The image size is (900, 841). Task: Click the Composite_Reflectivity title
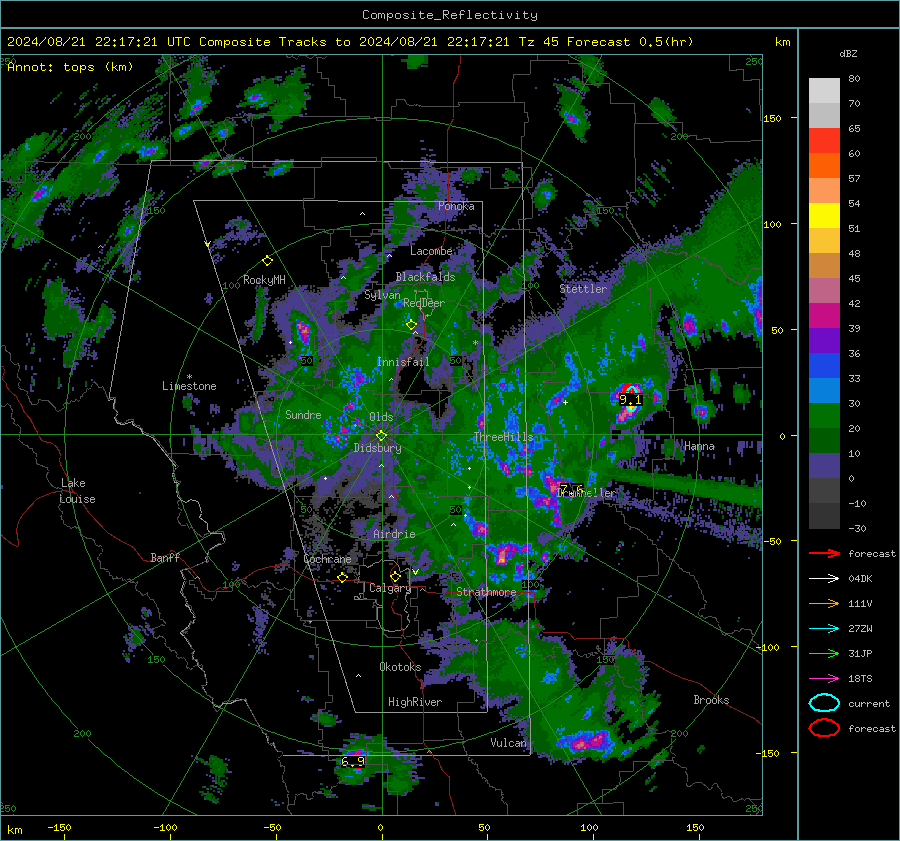point(449,15)
